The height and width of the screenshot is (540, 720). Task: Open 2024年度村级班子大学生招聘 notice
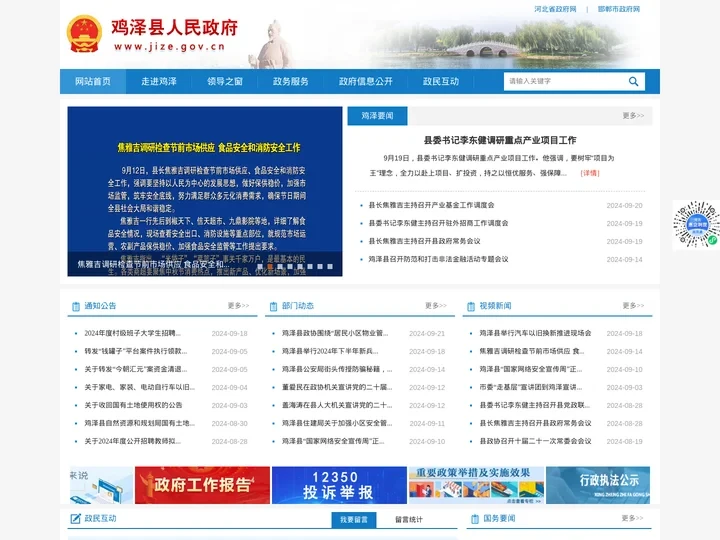[x=132, y=333]
